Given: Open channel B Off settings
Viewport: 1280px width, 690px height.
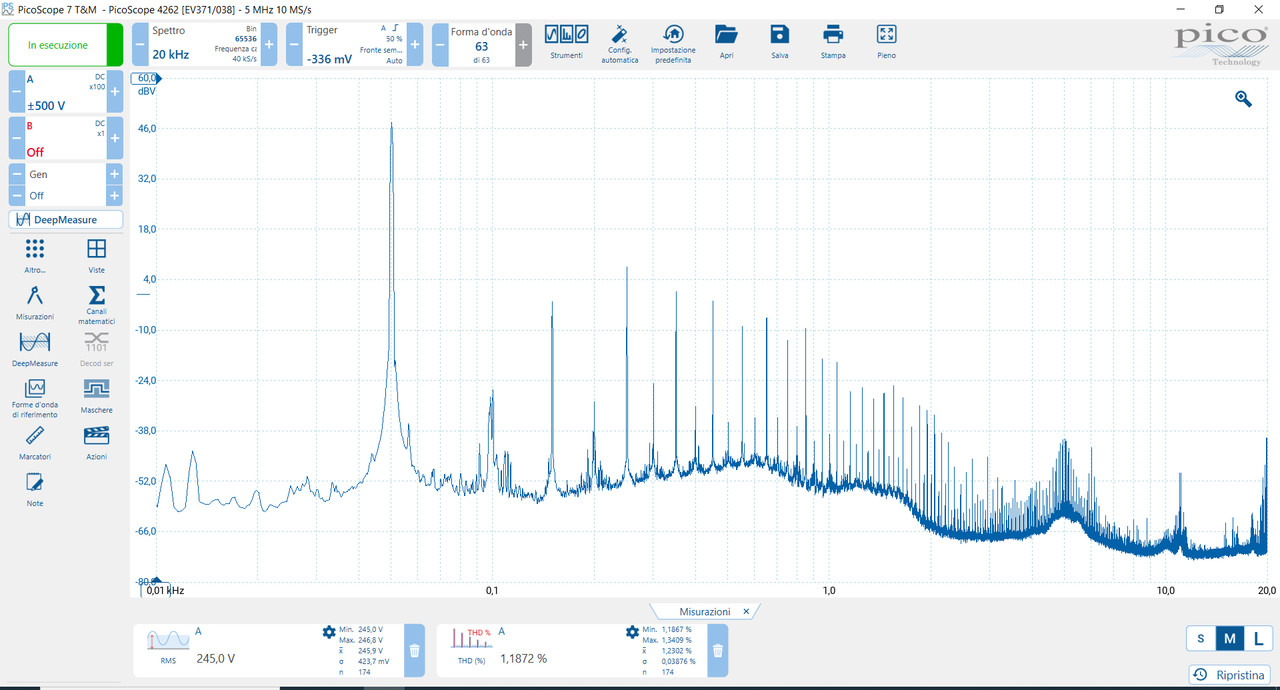Looking at the screenshot, I should click(66, 138).
